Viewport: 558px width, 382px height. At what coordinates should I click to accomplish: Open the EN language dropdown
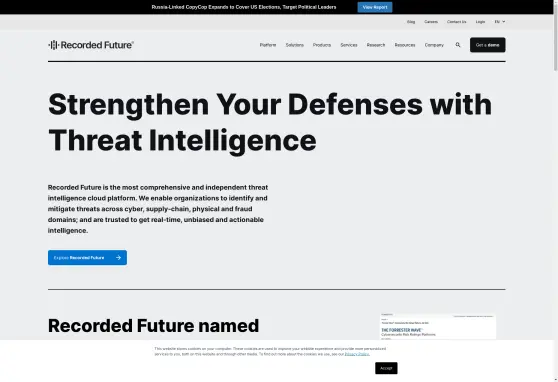[x=500, y=22]
